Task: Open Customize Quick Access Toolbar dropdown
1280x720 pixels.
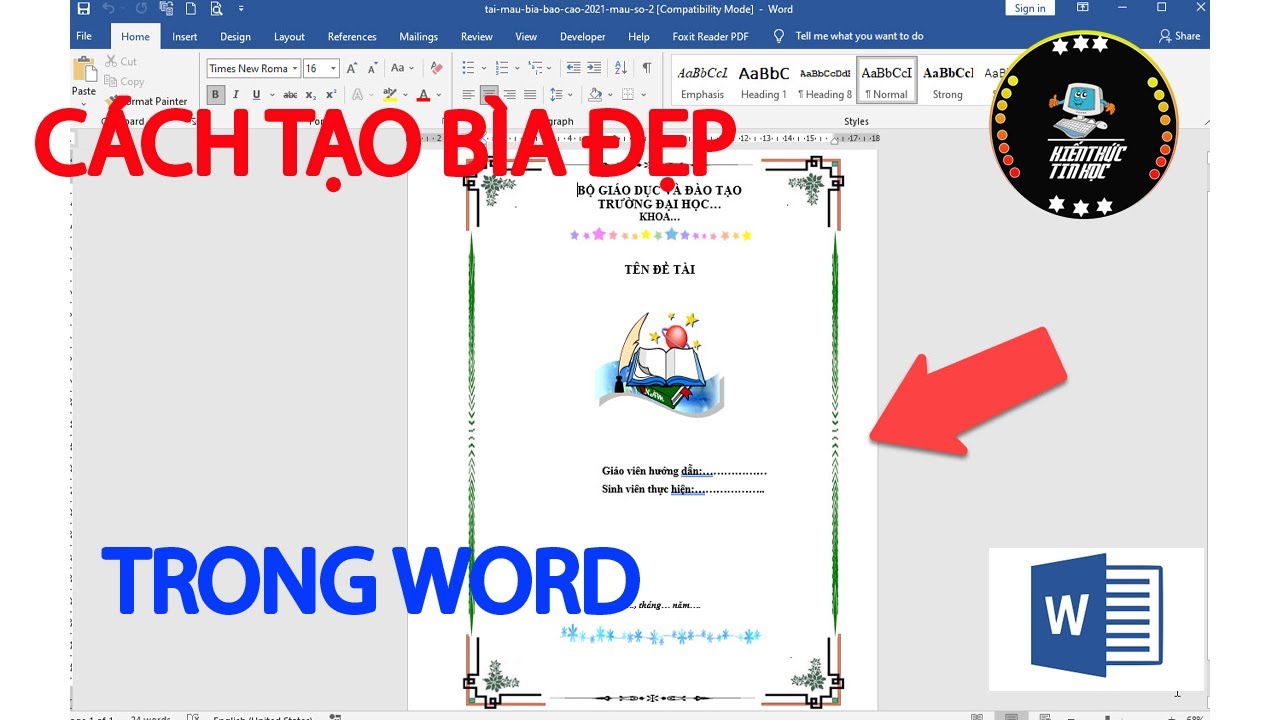Action: tap(240, 9)
